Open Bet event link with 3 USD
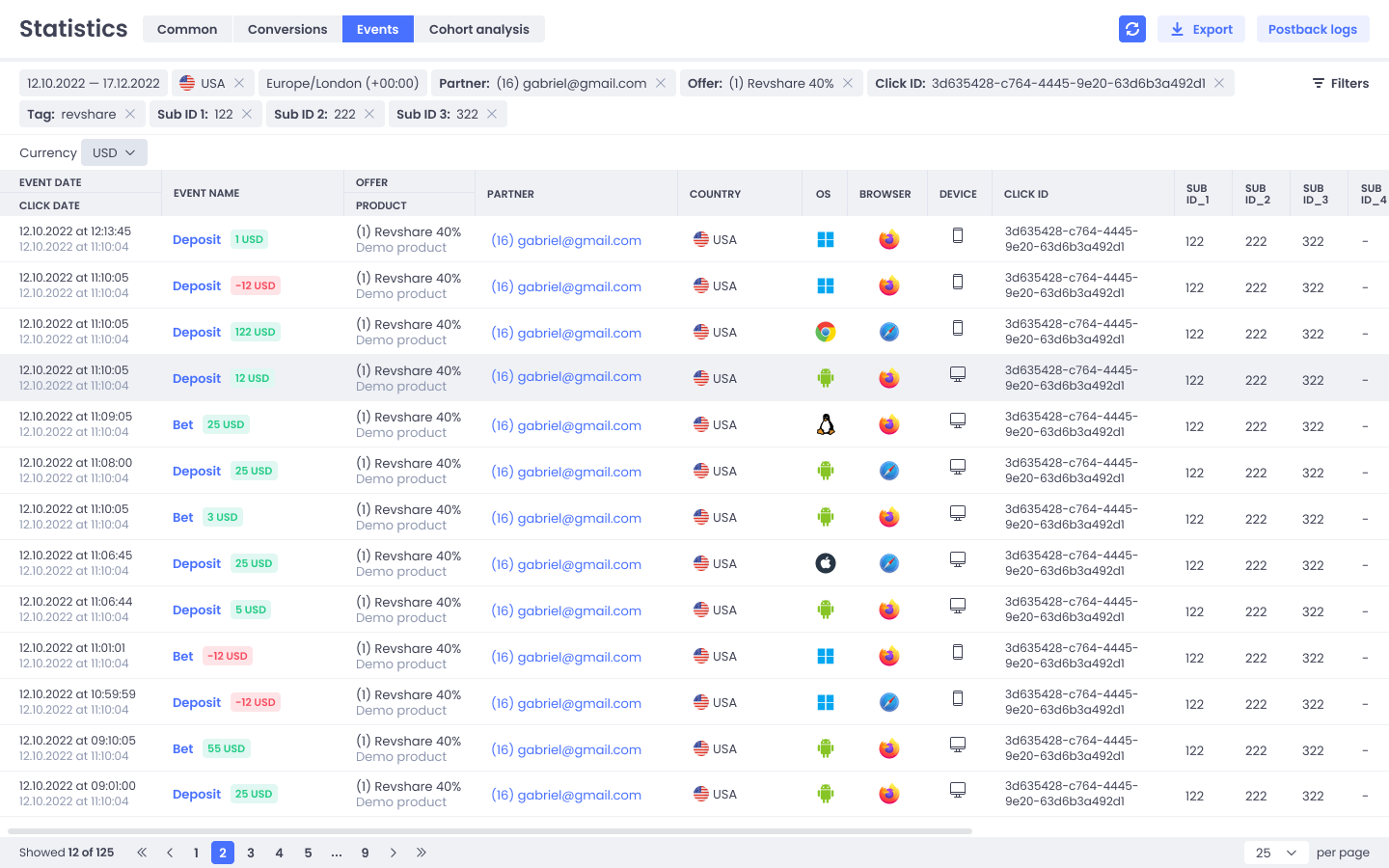The width and height of the screenshot is (1389, 868). click(183, 517)
